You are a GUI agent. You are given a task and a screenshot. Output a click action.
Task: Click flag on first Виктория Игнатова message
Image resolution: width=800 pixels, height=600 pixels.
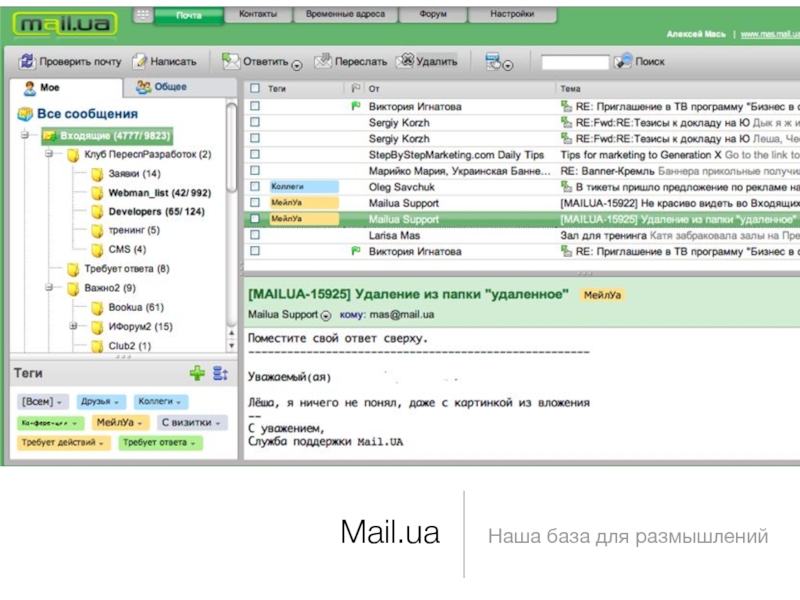click(356, 106)
